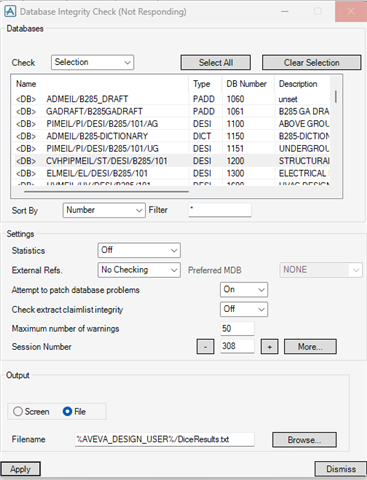Click the Session Number field showing 308
Viewport: 367px width, 480px height.
(x=237, y=346)
